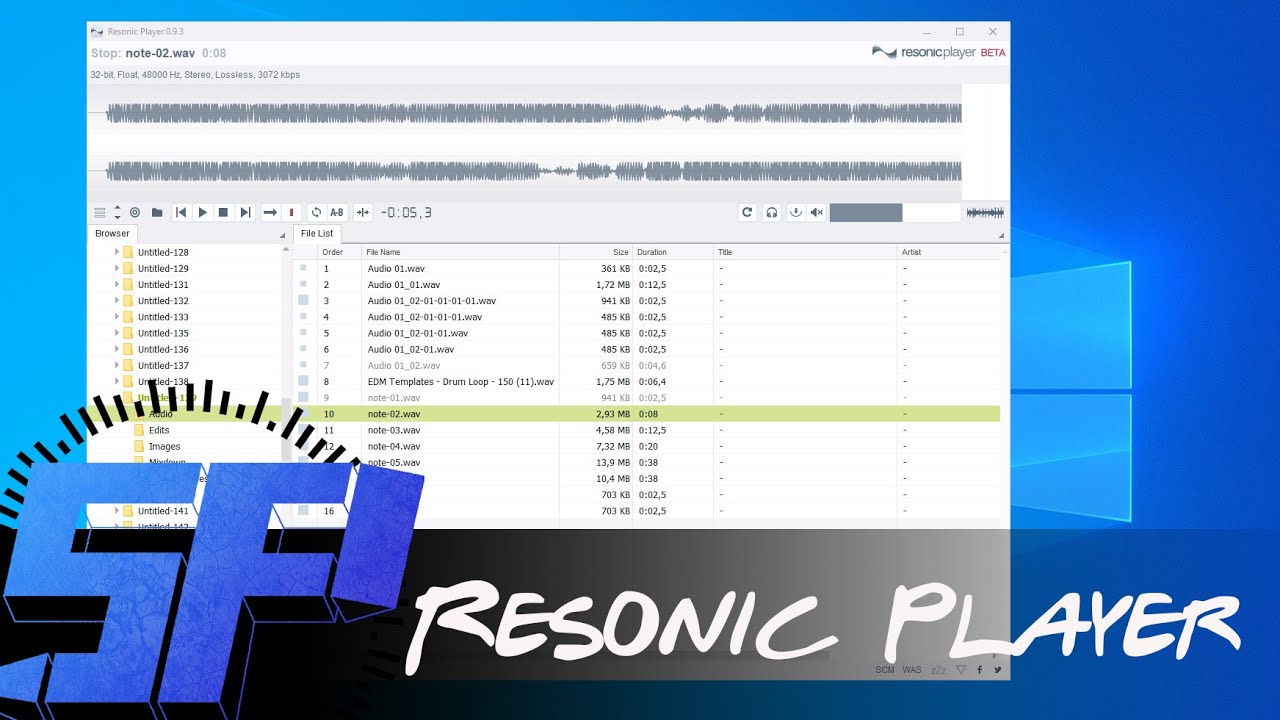The width and height of the screenshot is (1280, 720).
Task: Select the grayed note-01.wav row
Action: [x=646, y=397]
